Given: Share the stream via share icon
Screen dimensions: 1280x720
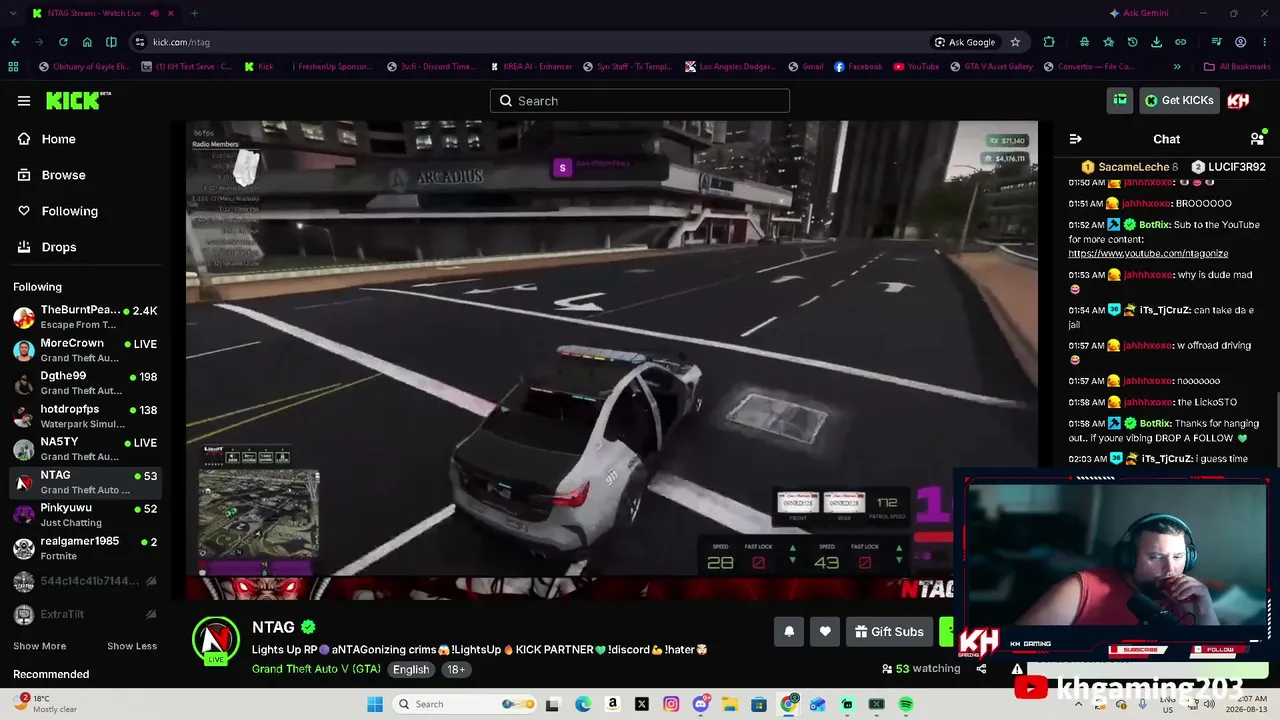Looking at the screenshot, I should coord(981,669).
